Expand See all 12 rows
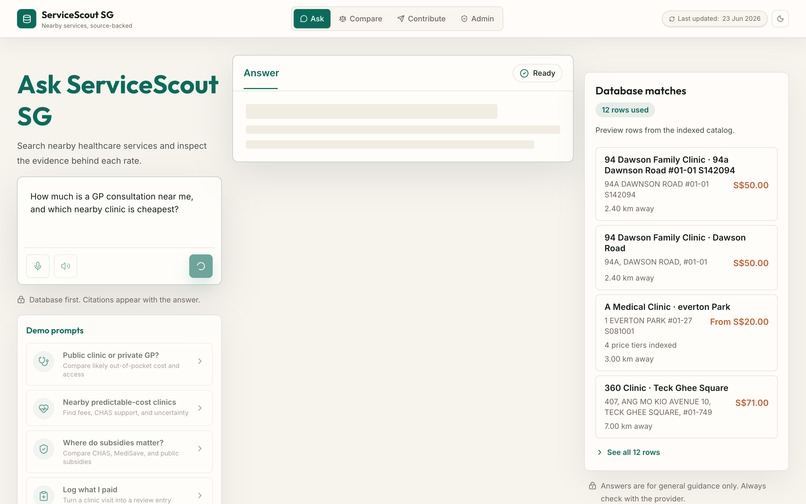Screen dimensions: 806x504 click(628, 452)
